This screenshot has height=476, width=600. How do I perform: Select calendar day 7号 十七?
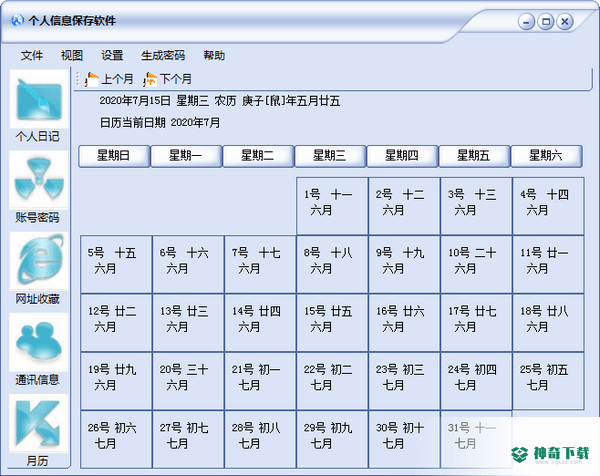tap(260, 264)
